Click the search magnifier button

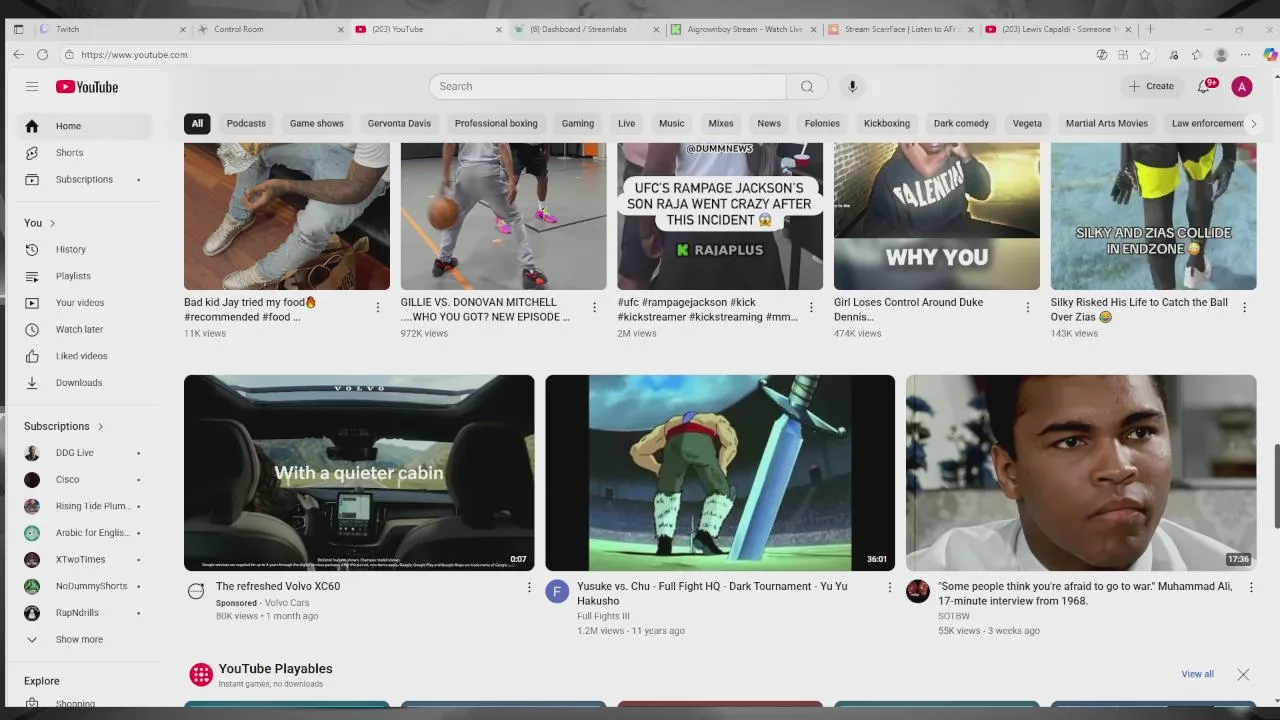coord(807,86)
